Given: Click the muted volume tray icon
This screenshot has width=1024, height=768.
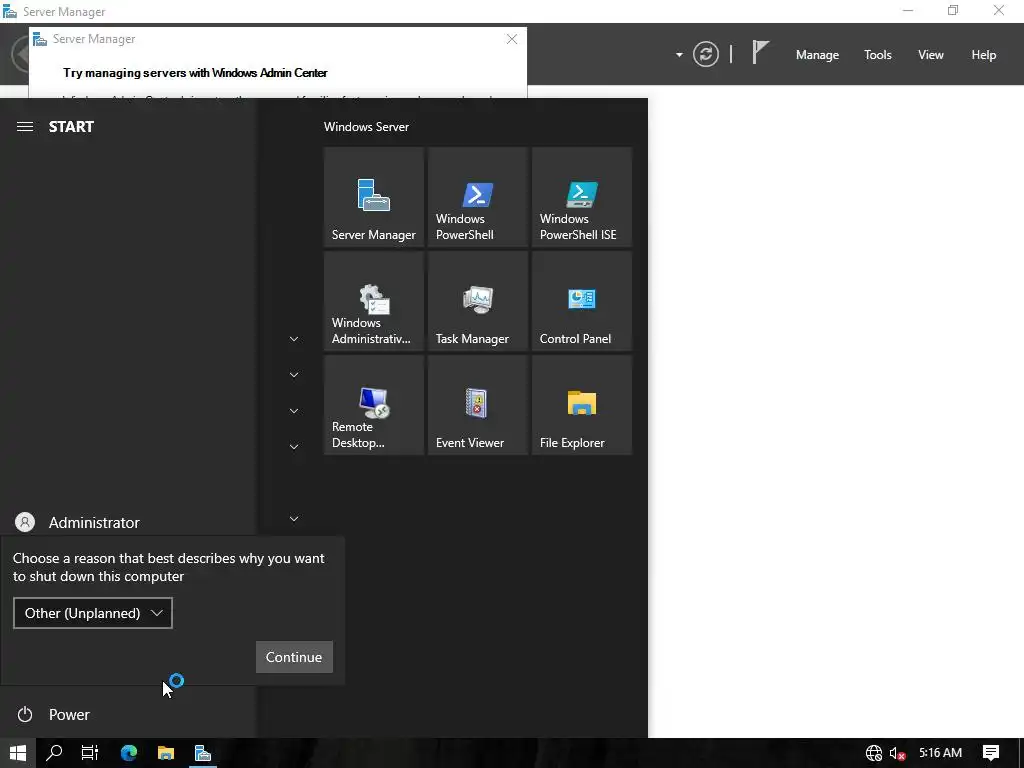Looking at the screenshot, I should click(898, 753).
